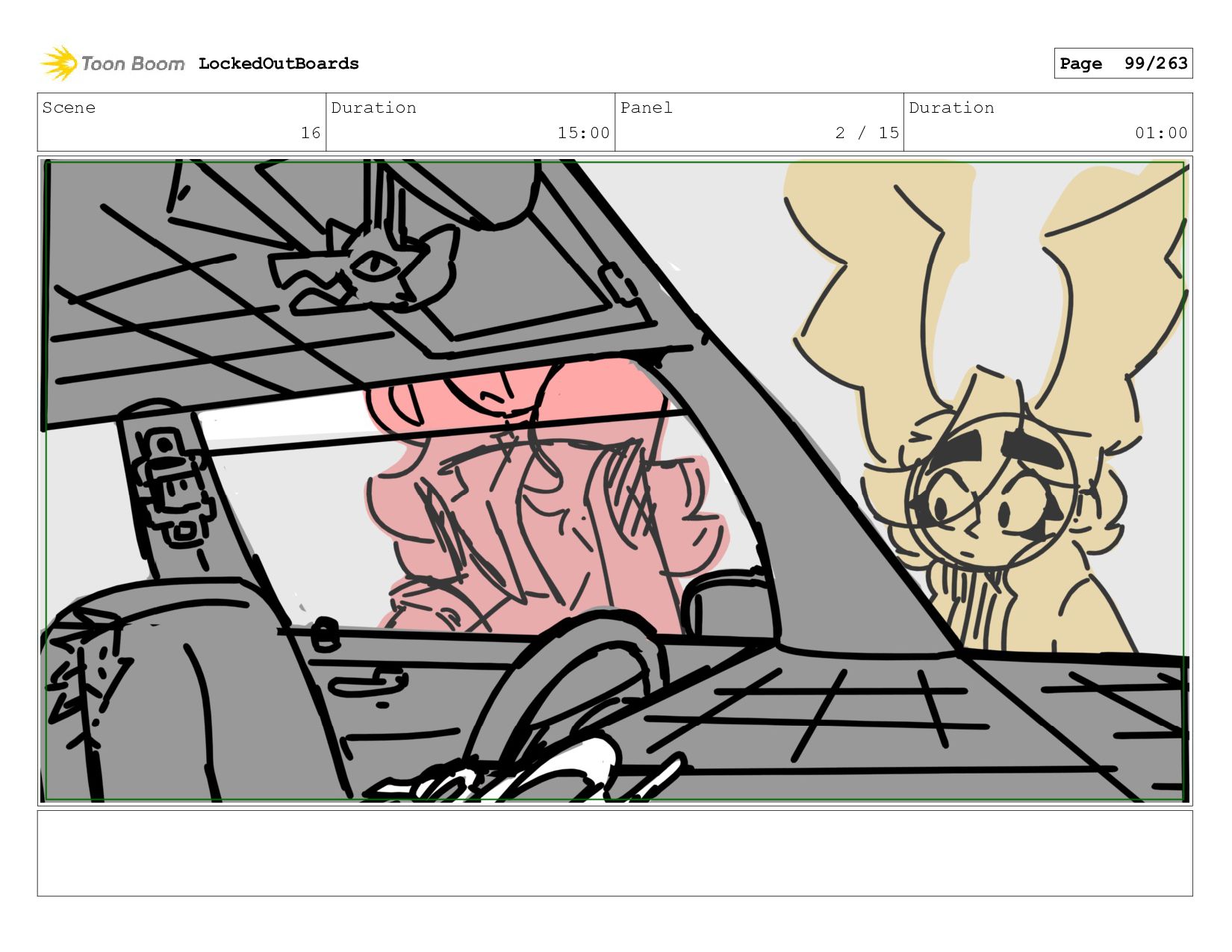
Task: Select the scene number 16
Action: click(x=311, y=133)
